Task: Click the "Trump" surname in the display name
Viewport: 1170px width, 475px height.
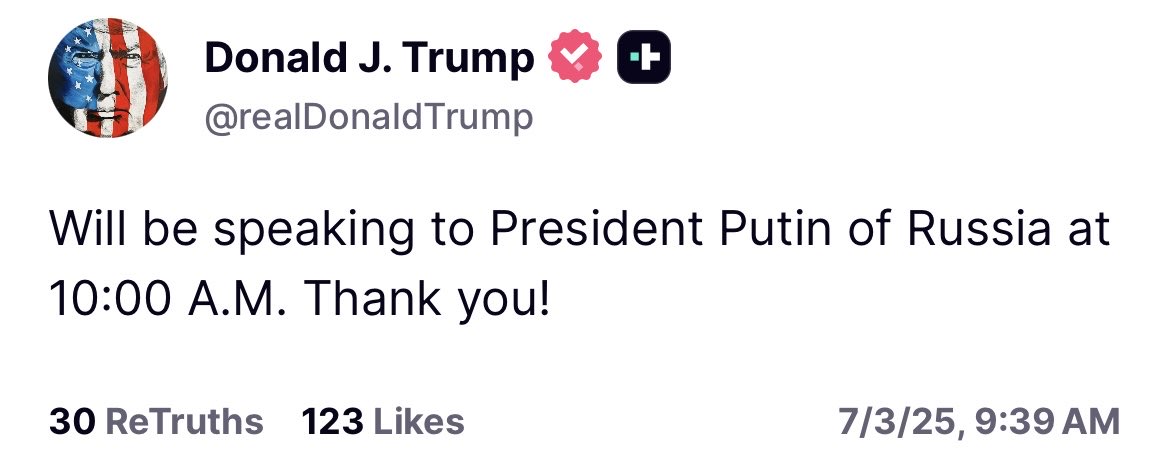Action: tap(472, 60)
